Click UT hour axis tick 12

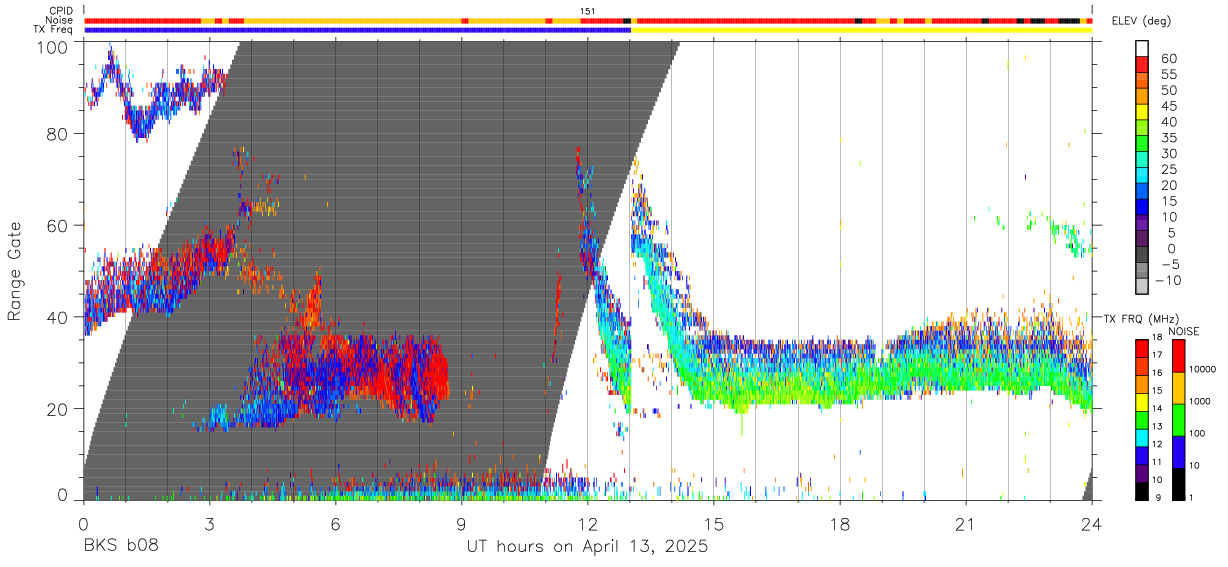pos(587,523)
